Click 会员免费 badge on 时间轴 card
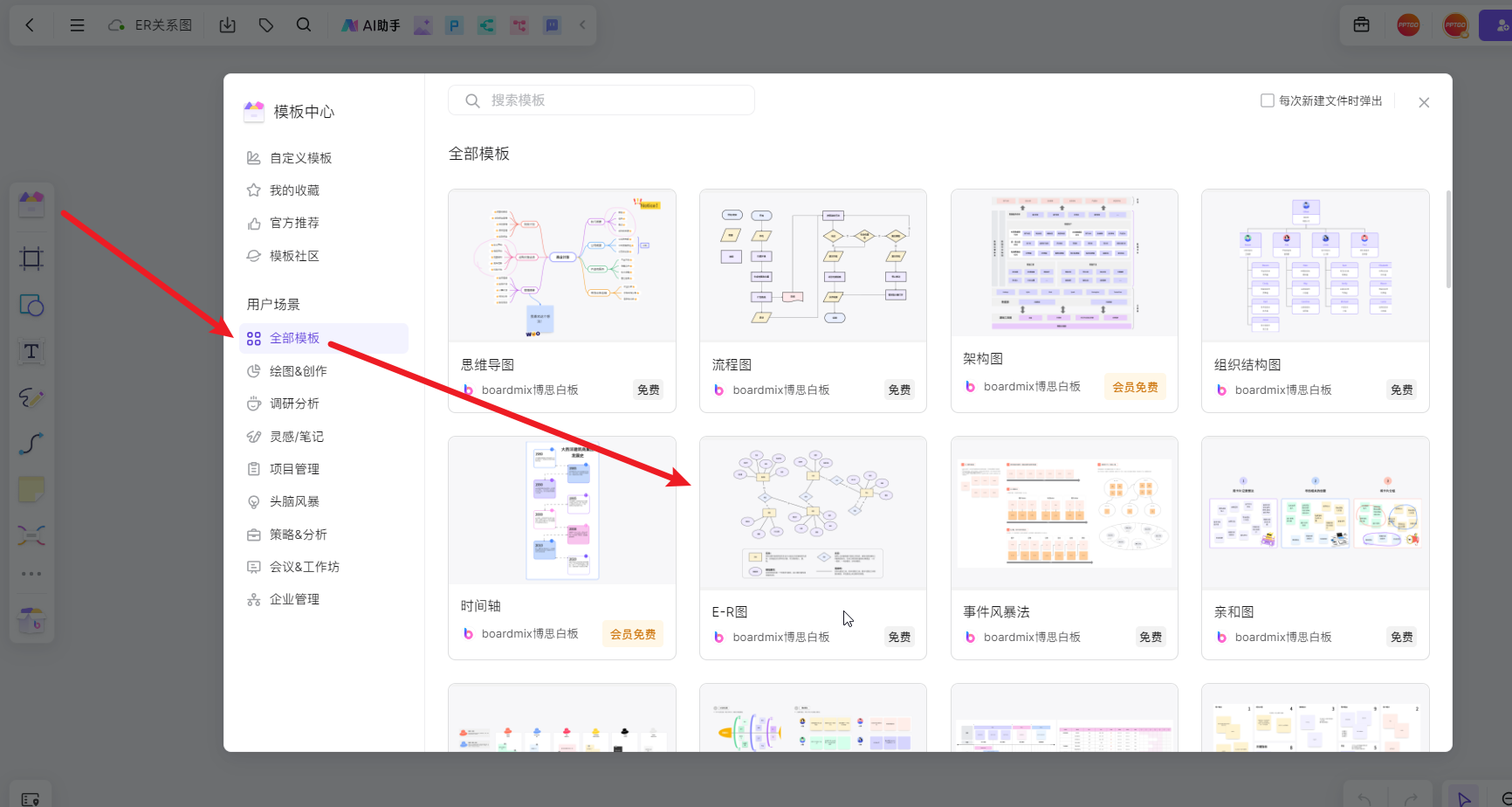 click(633, 634)
